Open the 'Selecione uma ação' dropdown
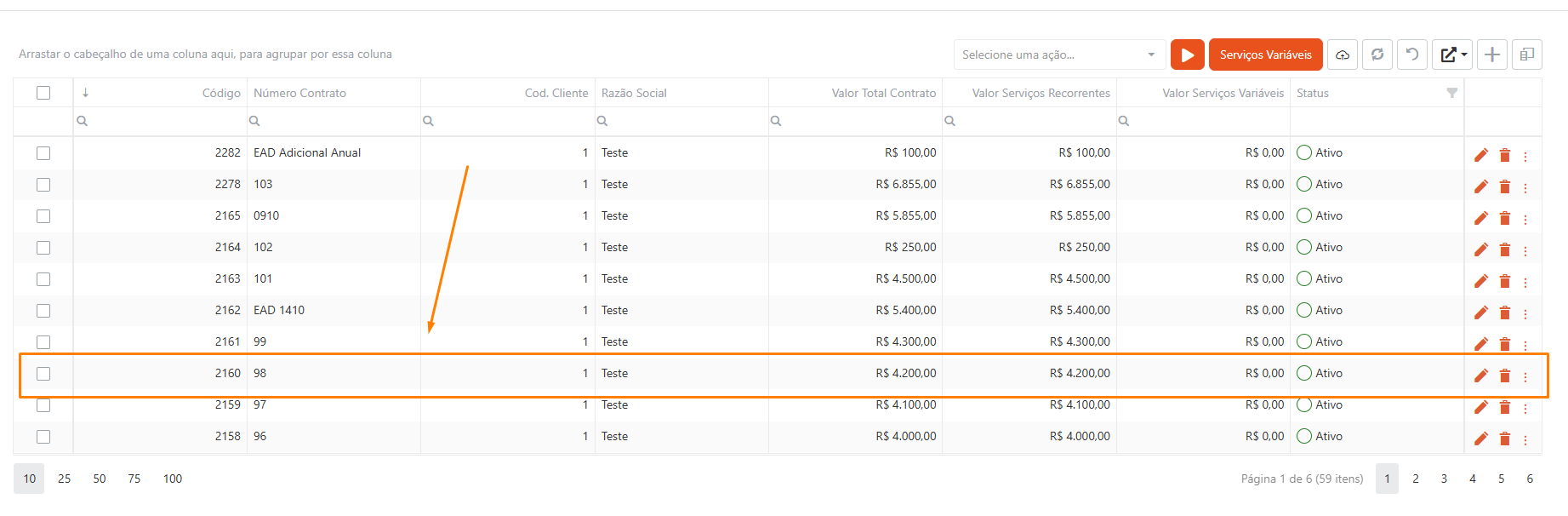 point(1058,54)
